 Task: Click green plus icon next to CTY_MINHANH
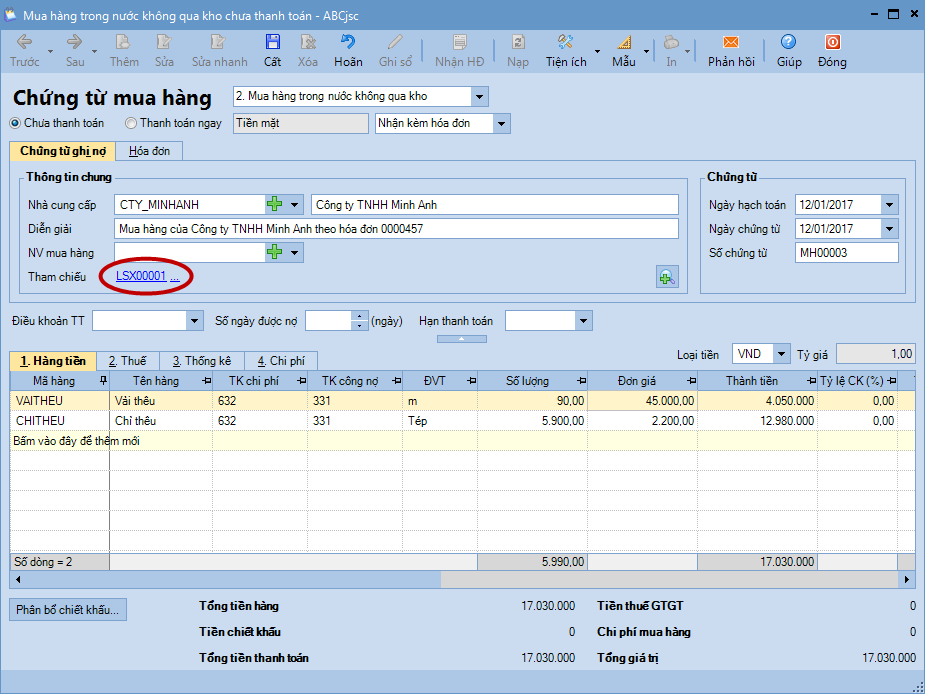click(274, 205)
